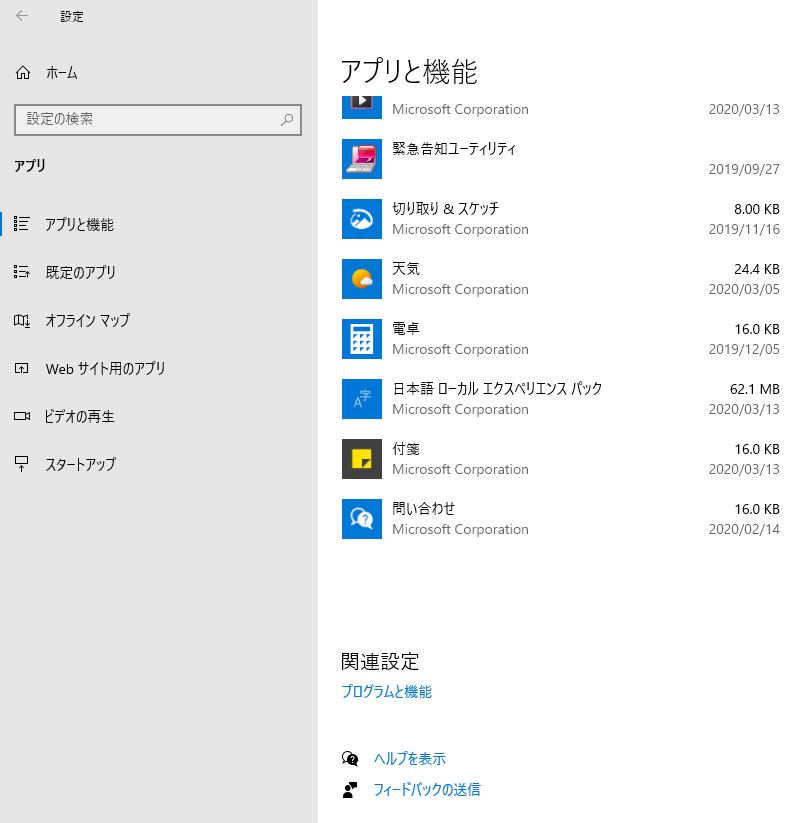Select the 電卓 app name
Viewport: 803px width, 823px height.
point(406,329)
